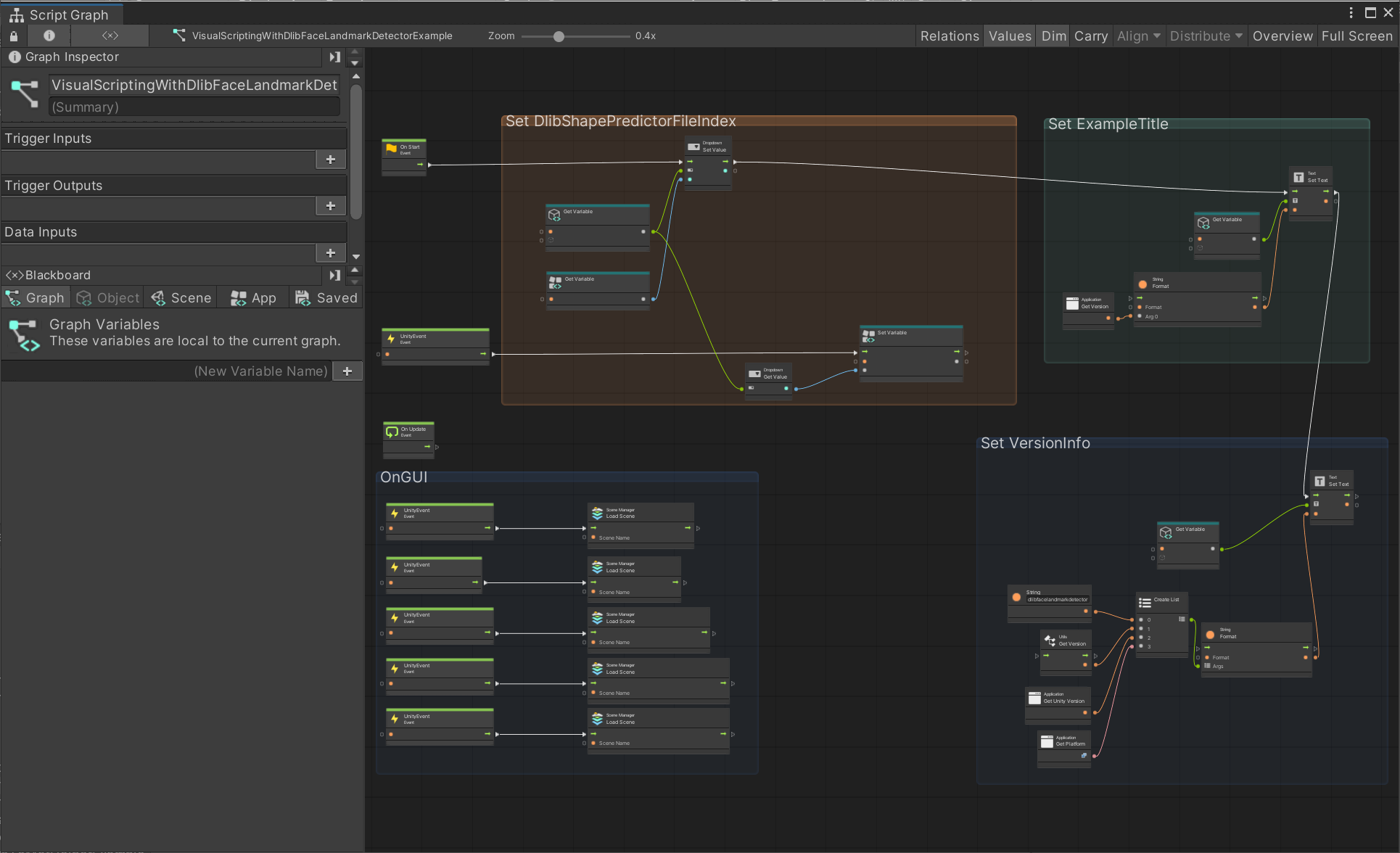Toggle the Relations display option
The height and width of the screenshot is (853, 1400).
tap(949, 36)
